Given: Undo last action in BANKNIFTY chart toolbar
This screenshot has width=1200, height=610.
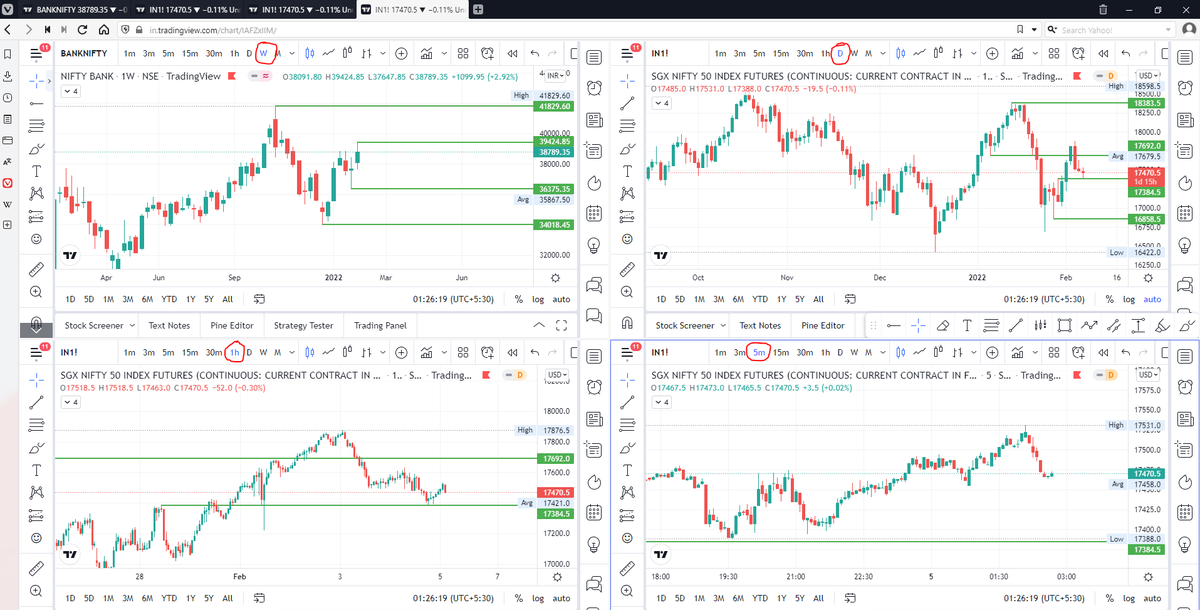Looking at the screenshot, I should point(536,53).
